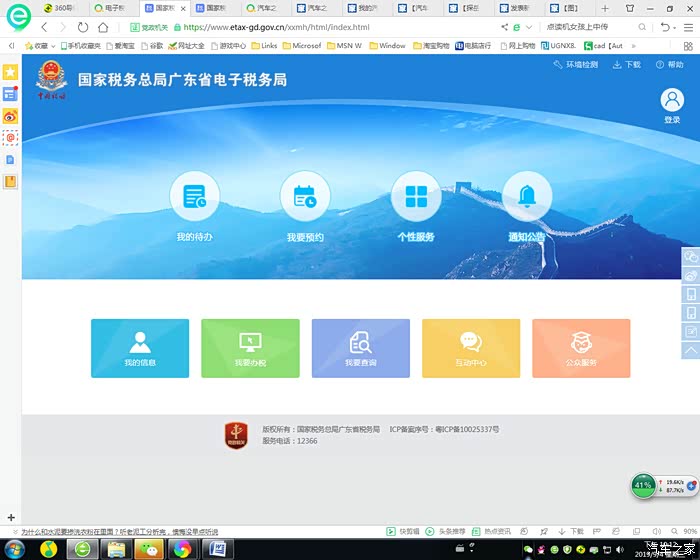The width and height of the screenshot is (700, 560).
Task: Open the 帮助 link in header
Action: pyautogui.click(x=669, y=65)
